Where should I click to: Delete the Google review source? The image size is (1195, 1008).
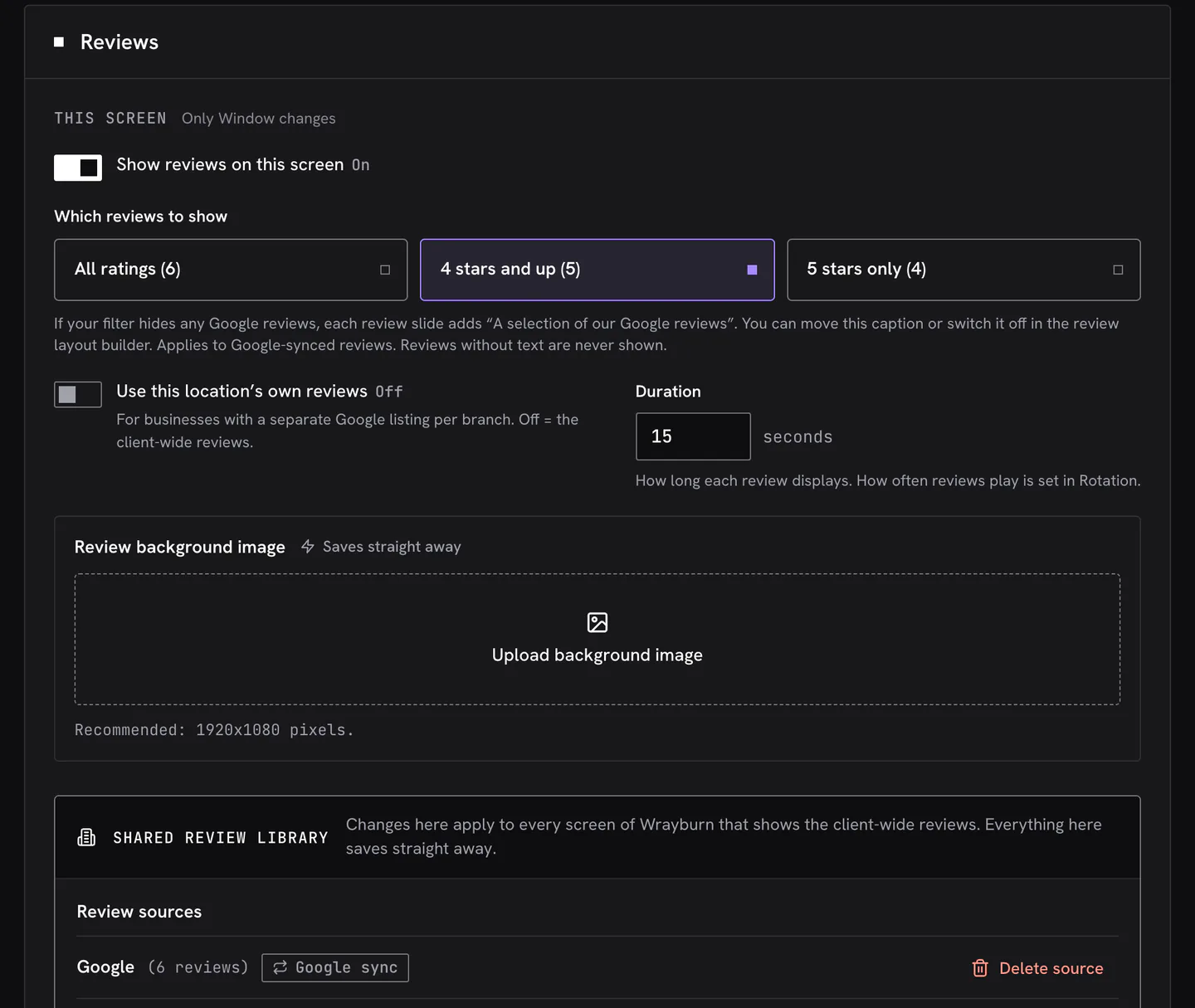[1037, 968]
